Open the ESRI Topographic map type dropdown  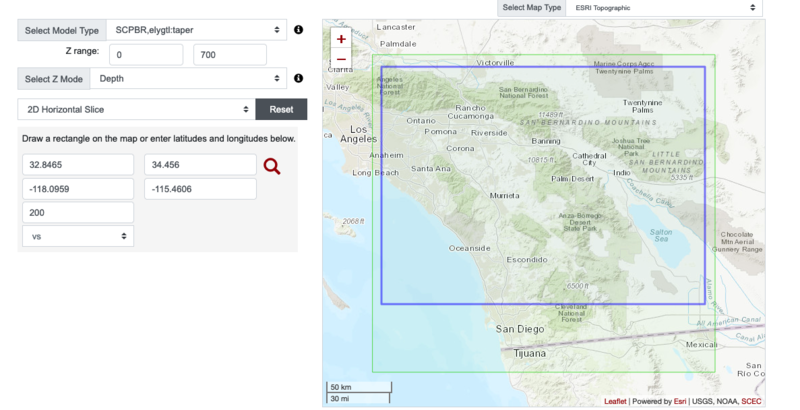pyautogui.click(x=664, y=8)
